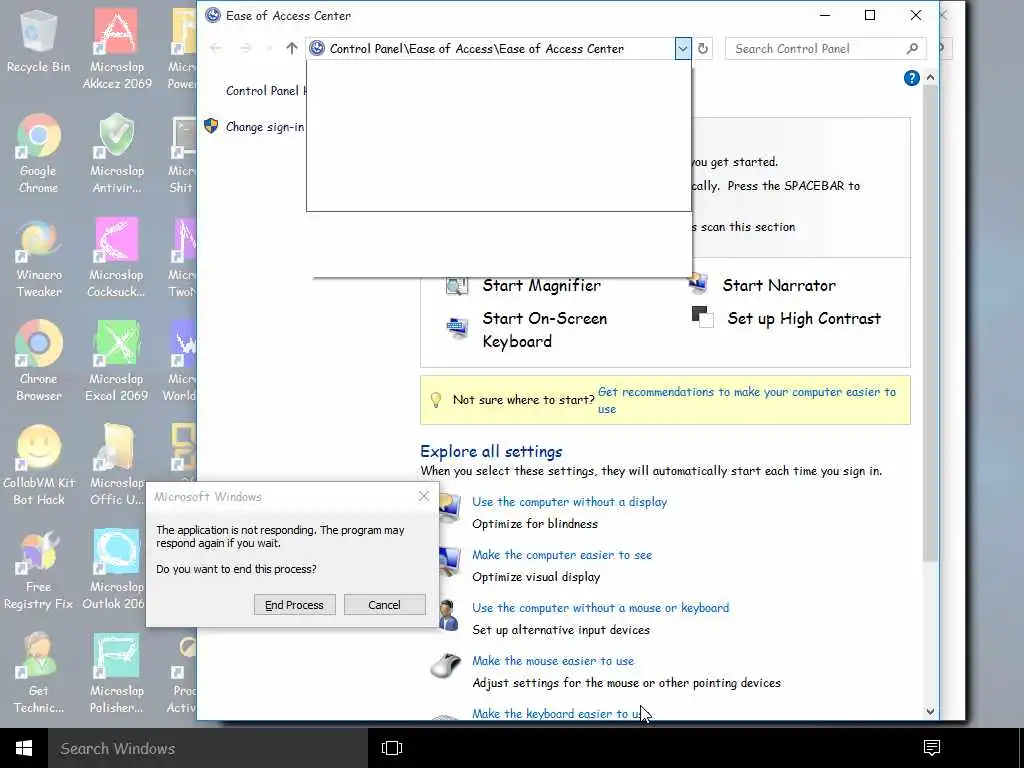The width and height of the screenshot is (1024, 768).
Task: Open Change sign-in settings link
Action: (x=264, y=127)
